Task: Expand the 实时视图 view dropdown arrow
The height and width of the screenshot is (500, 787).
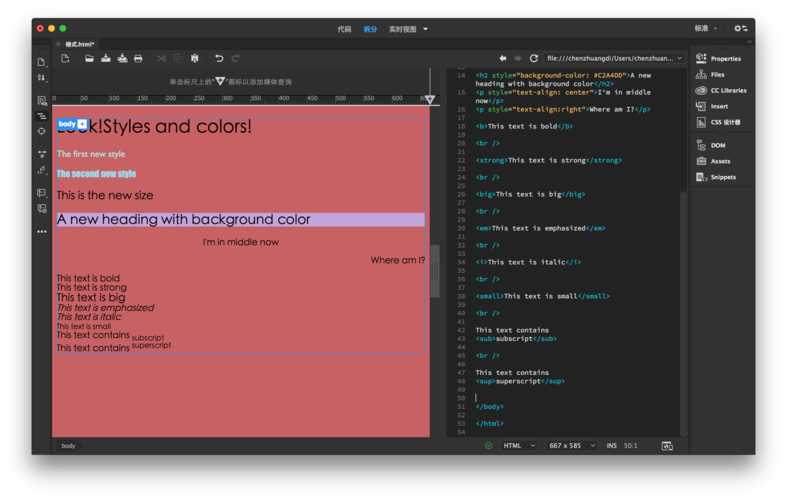Action: (x=425, y=29)
